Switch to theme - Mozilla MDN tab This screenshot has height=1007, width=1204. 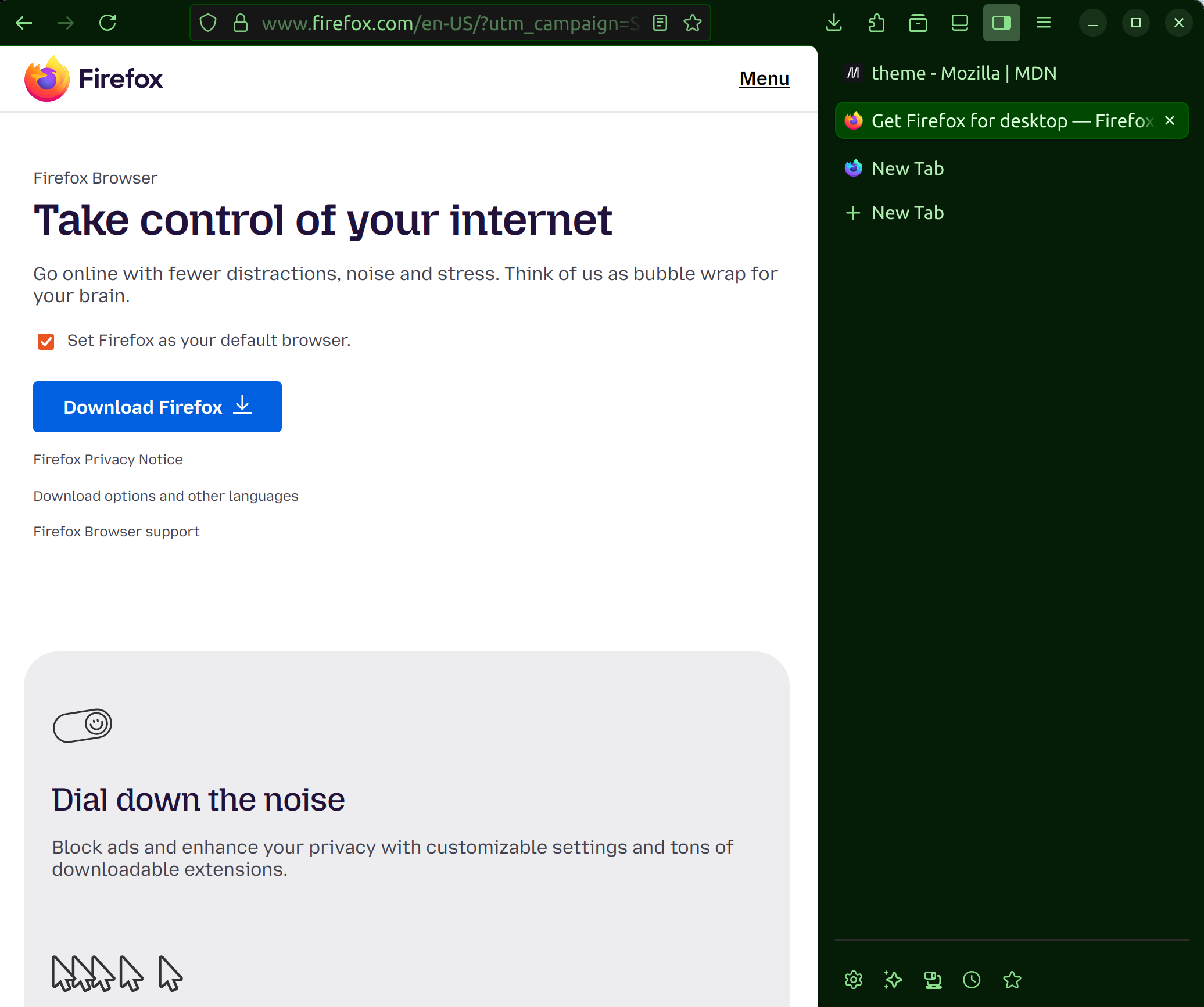[x=963, y=73]
